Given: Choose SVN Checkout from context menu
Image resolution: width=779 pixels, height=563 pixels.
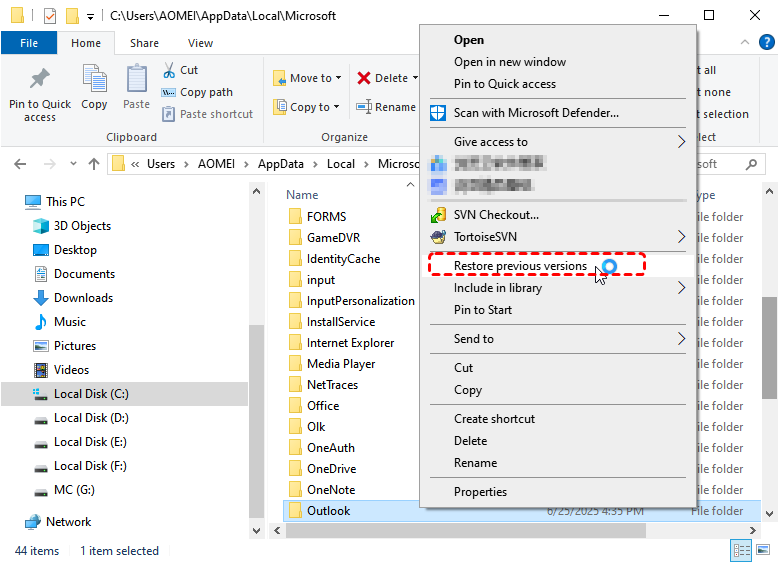Looking at the screenshot, I should point(496,215).
